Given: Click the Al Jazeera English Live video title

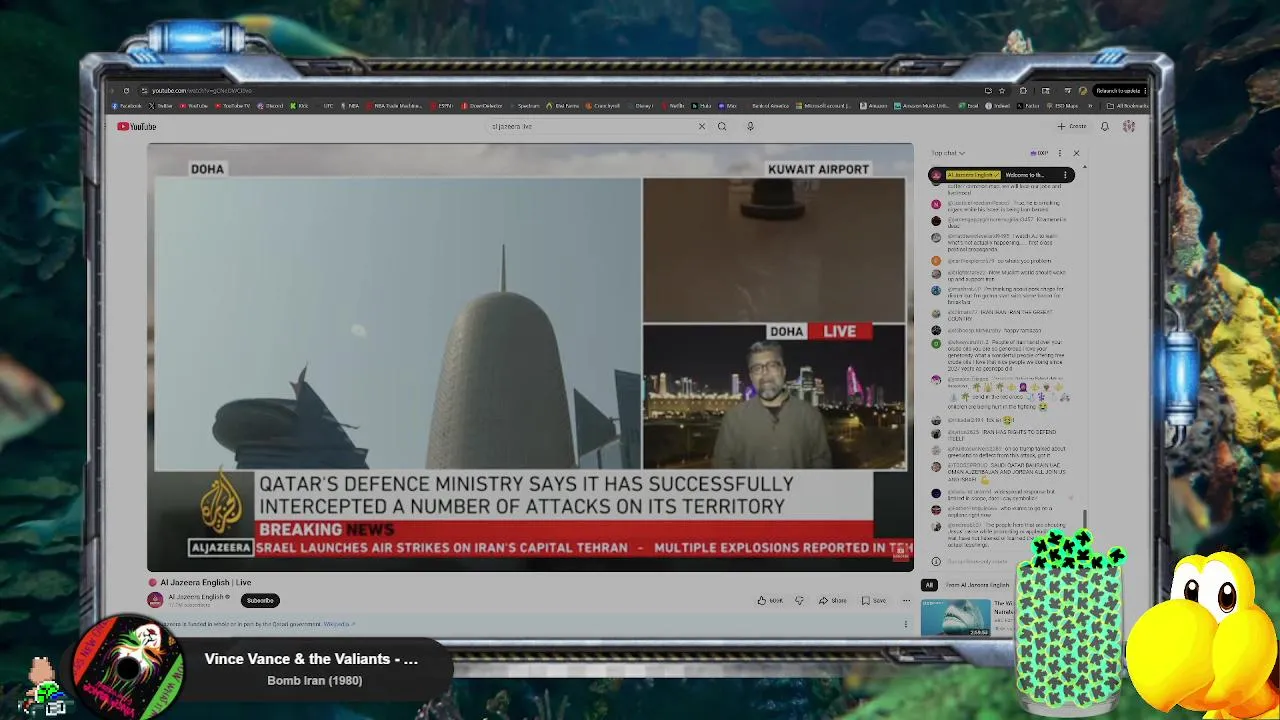Looking at the screenshot, I should [206, 582].
